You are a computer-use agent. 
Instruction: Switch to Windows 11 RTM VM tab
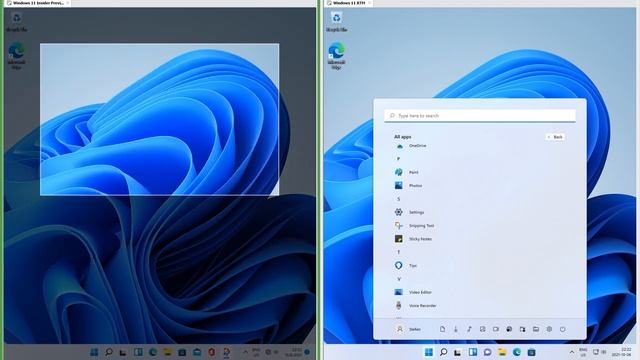(349, 3)
